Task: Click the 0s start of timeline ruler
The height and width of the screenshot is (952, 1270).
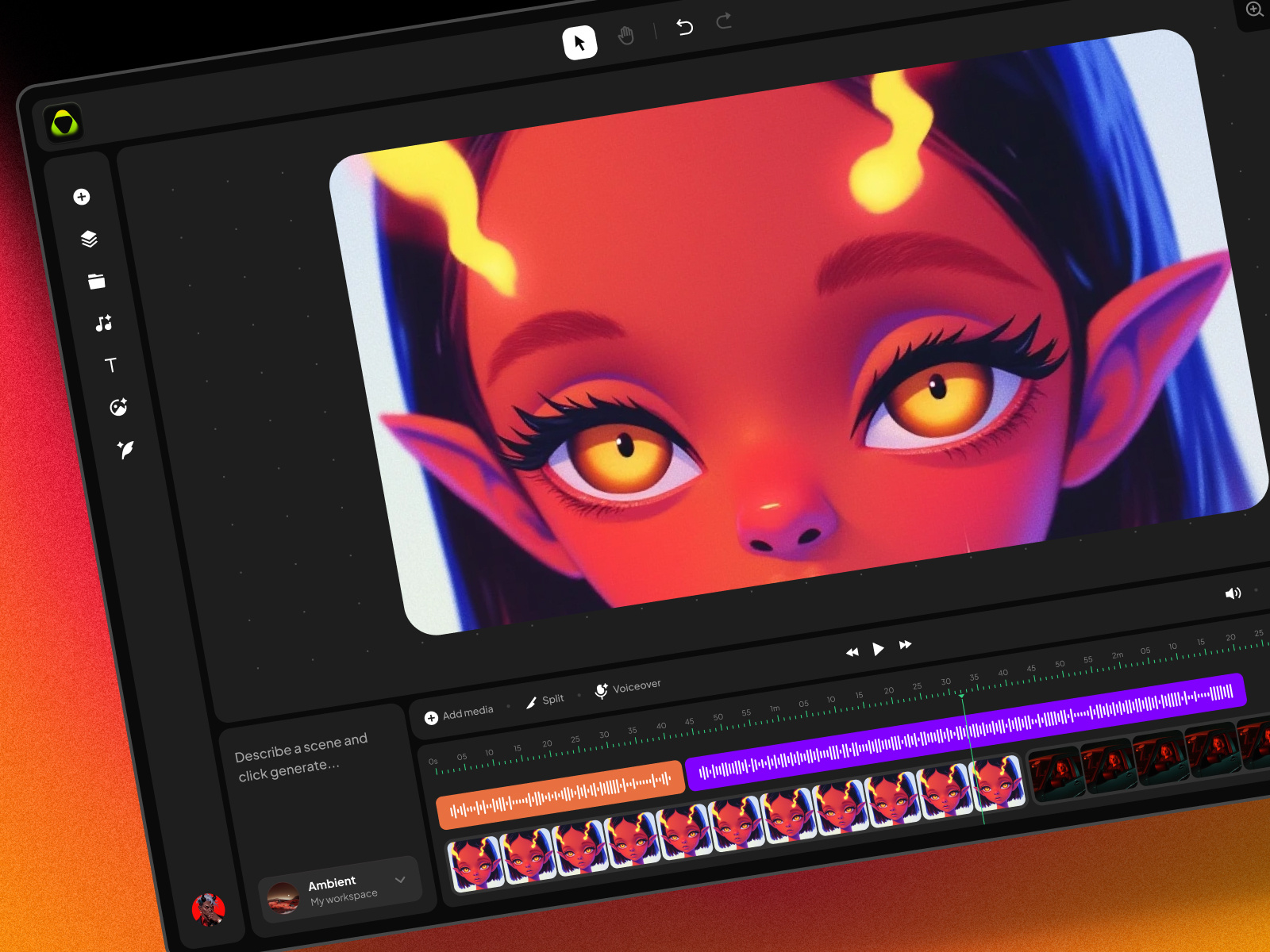Action: coord(433,762)
